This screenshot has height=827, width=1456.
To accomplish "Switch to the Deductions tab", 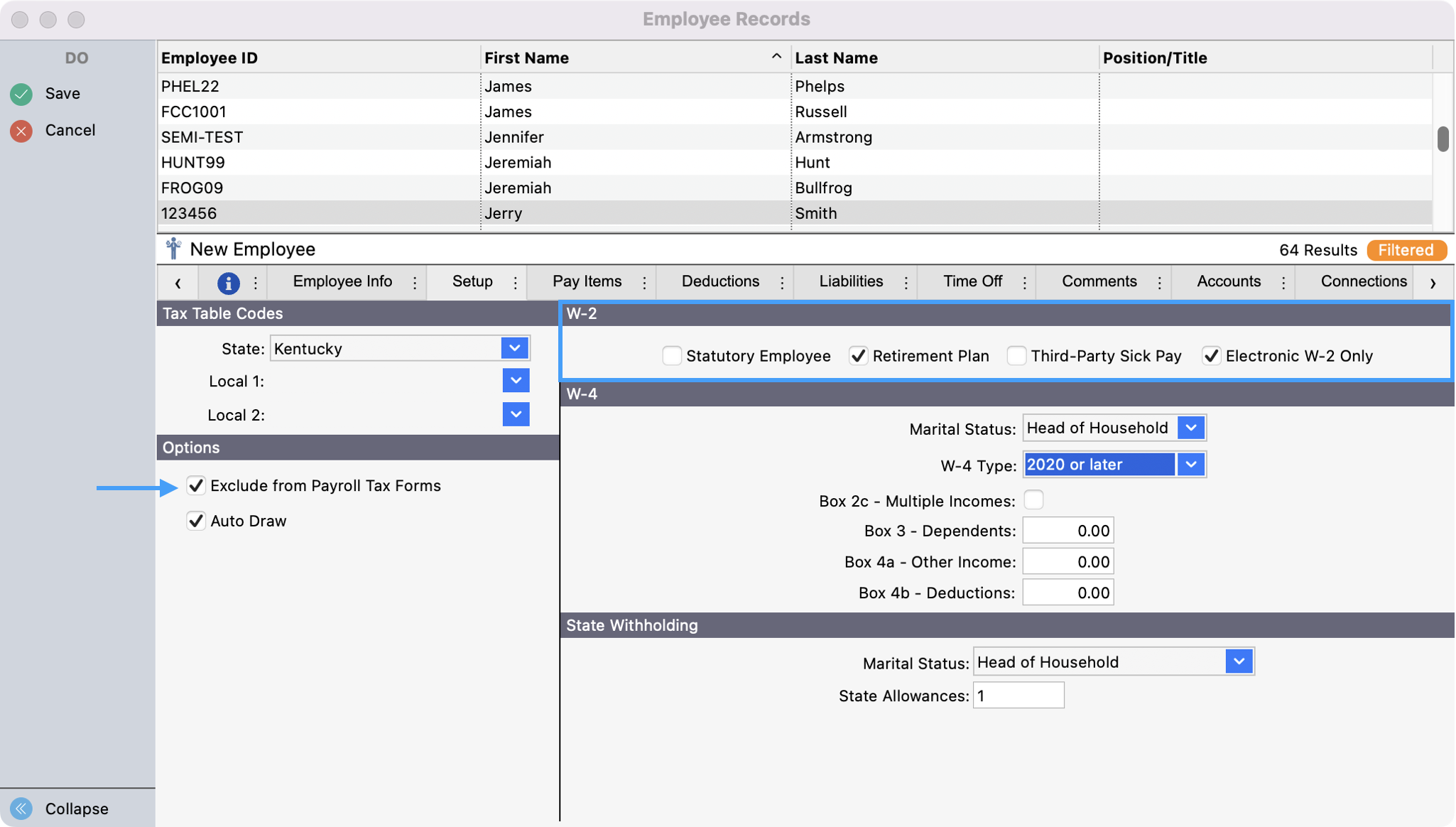I will pyautogui.click(x=719, y=281).
